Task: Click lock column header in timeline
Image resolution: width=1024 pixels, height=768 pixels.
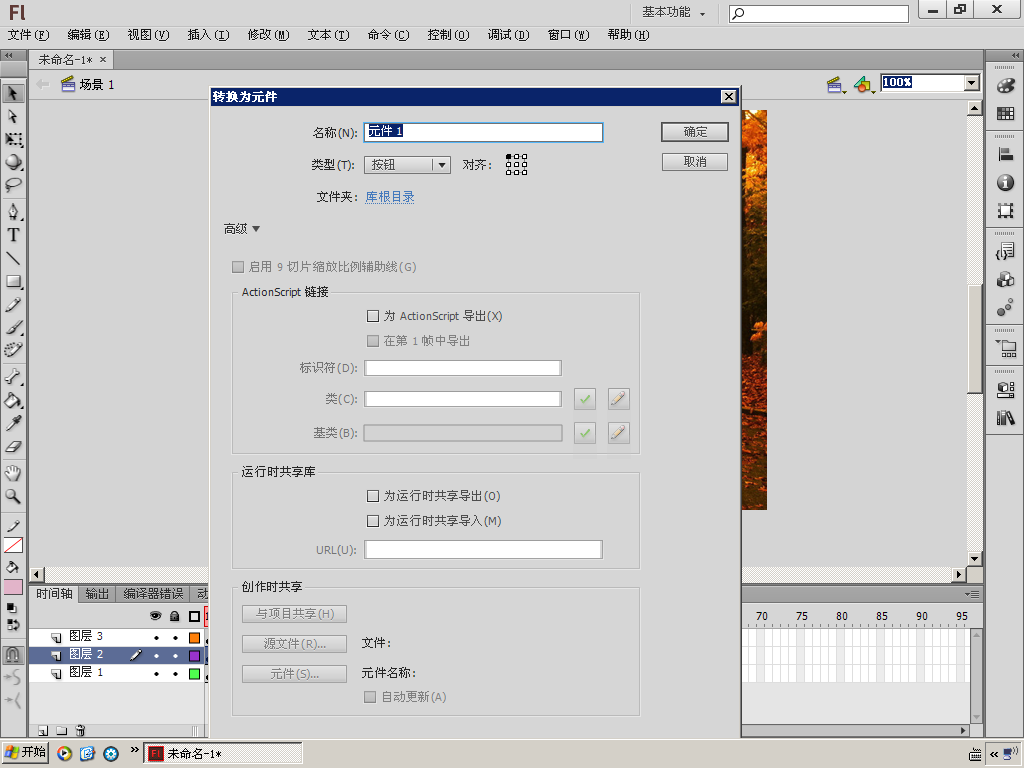Action: [x=174, y=616]
